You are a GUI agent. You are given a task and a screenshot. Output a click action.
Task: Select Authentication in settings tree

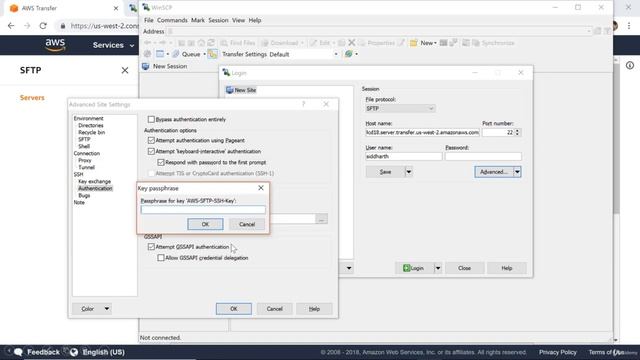click(95, 188)
